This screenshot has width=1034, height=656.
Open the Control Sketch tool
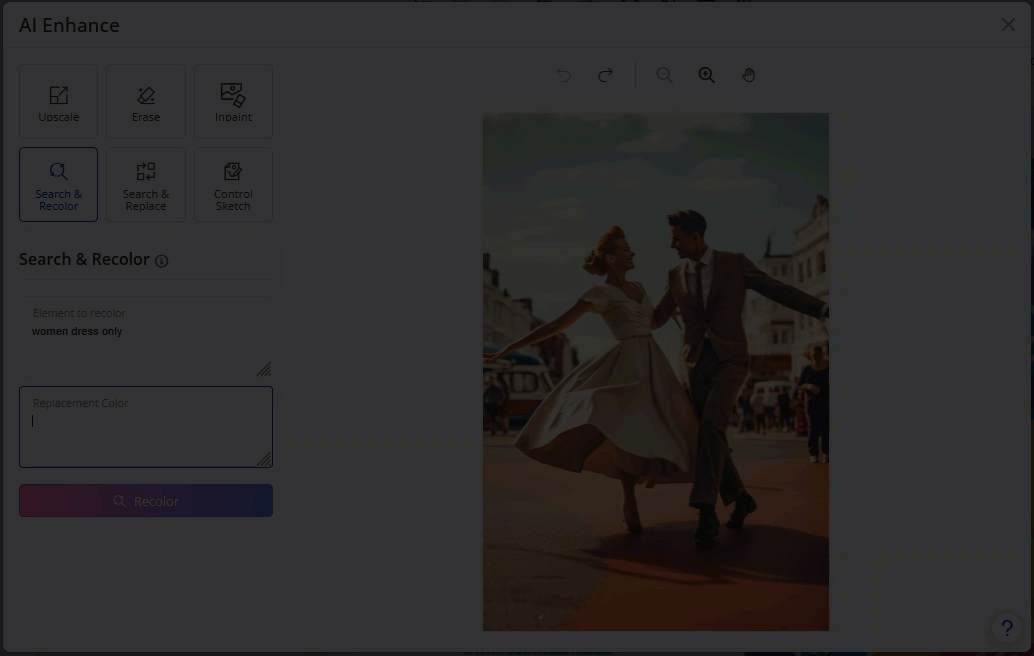[x=233, y=185]
